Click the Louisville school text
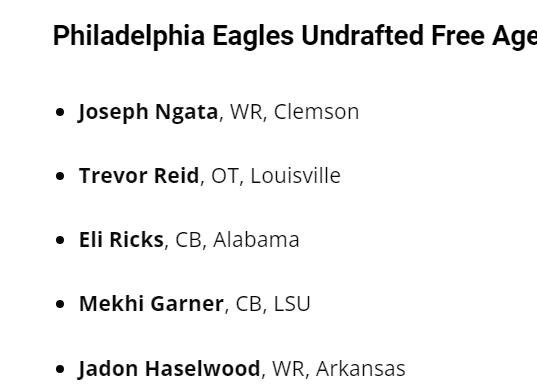This screenshot has width=537, height=388. pyautogui.click(x=296, y=176)
